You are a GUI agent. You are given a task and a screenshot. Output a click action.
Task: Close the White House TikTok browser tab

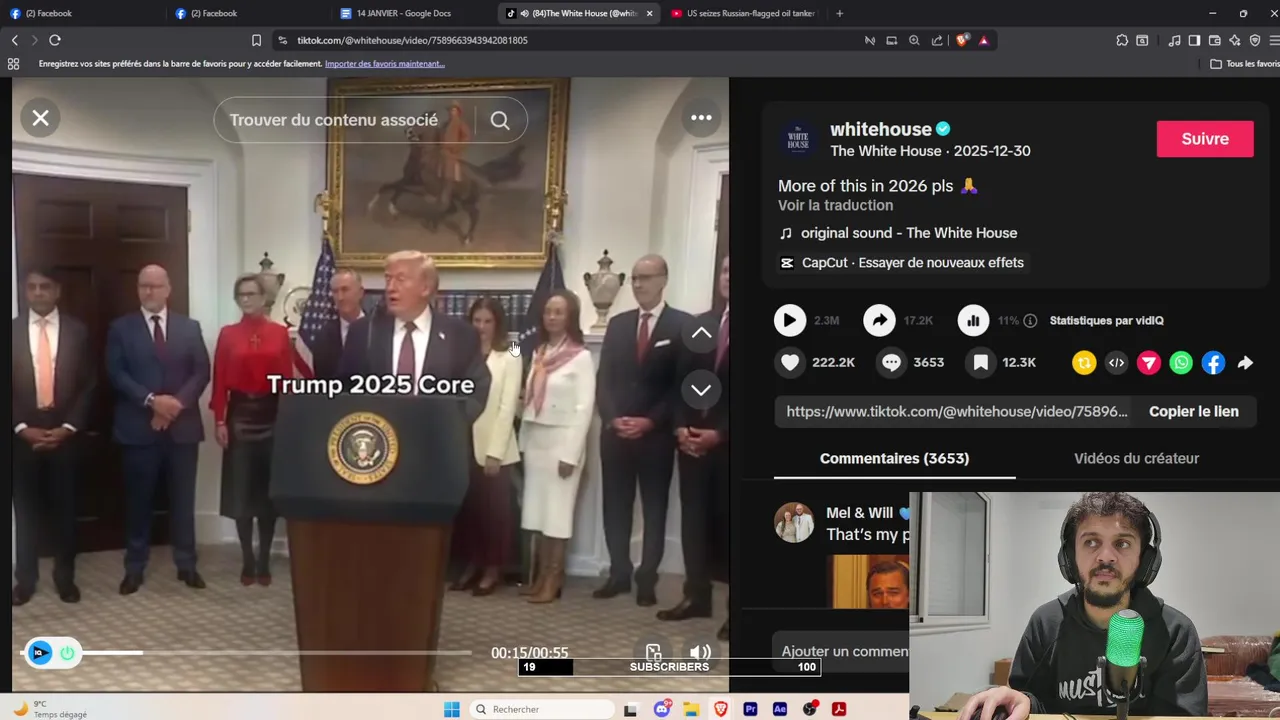649,13
